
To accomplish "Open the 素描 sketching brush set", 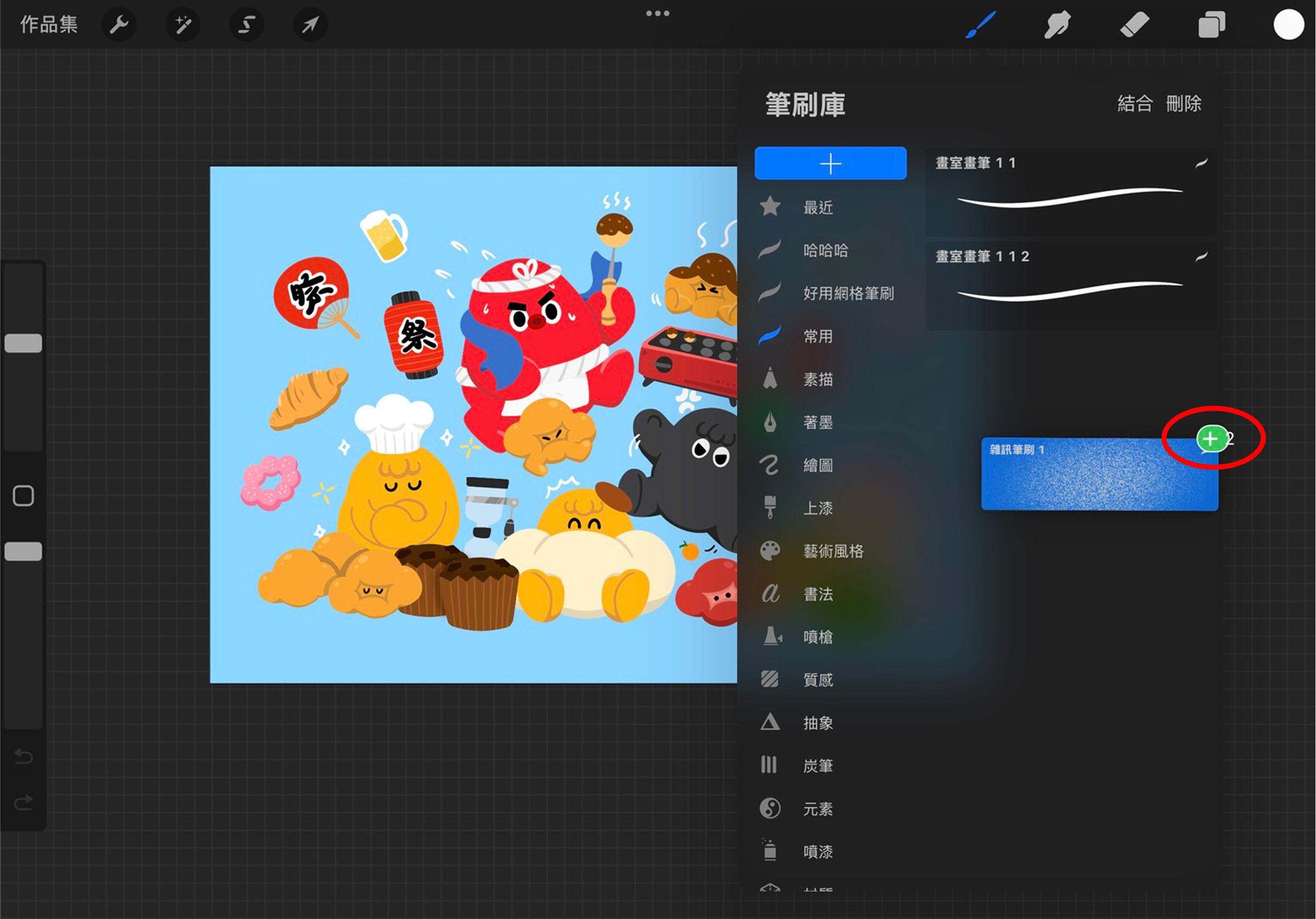I will pyautogui.click(x=817, y=379).
